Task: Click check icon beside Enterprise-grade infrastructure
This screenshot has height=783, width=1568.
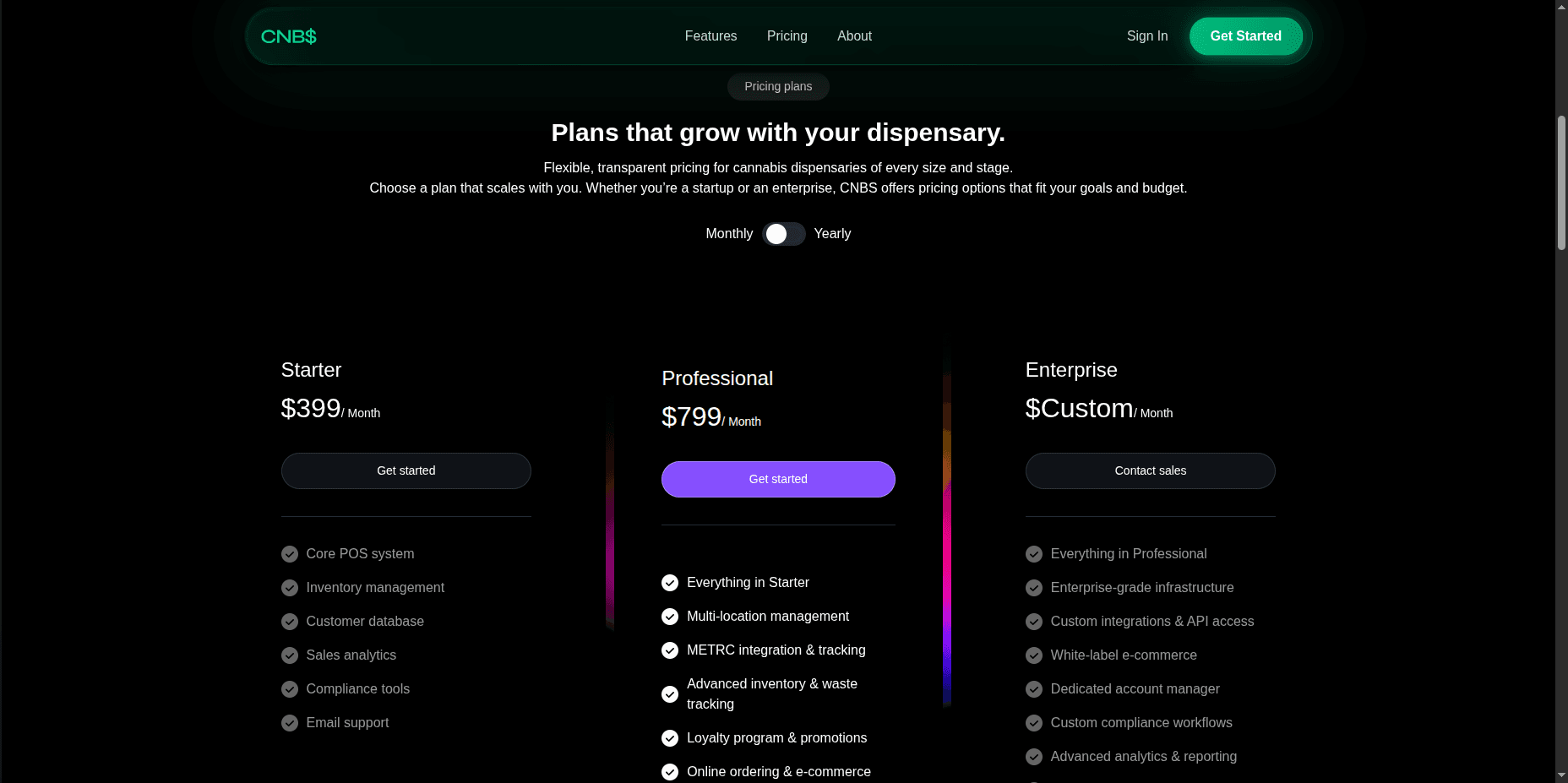Action: [x=1034, y=588]
